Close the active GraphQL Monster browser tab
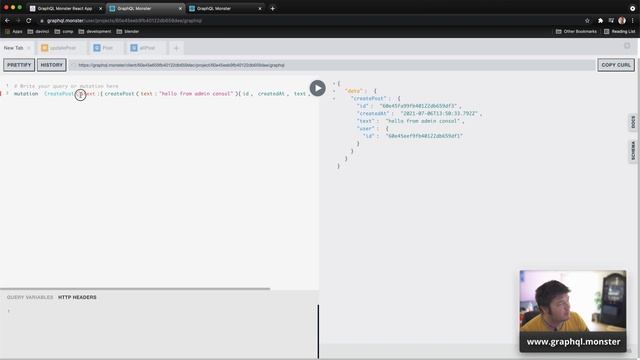Screen dimensions: 640x360 click(x=180, y=8)
